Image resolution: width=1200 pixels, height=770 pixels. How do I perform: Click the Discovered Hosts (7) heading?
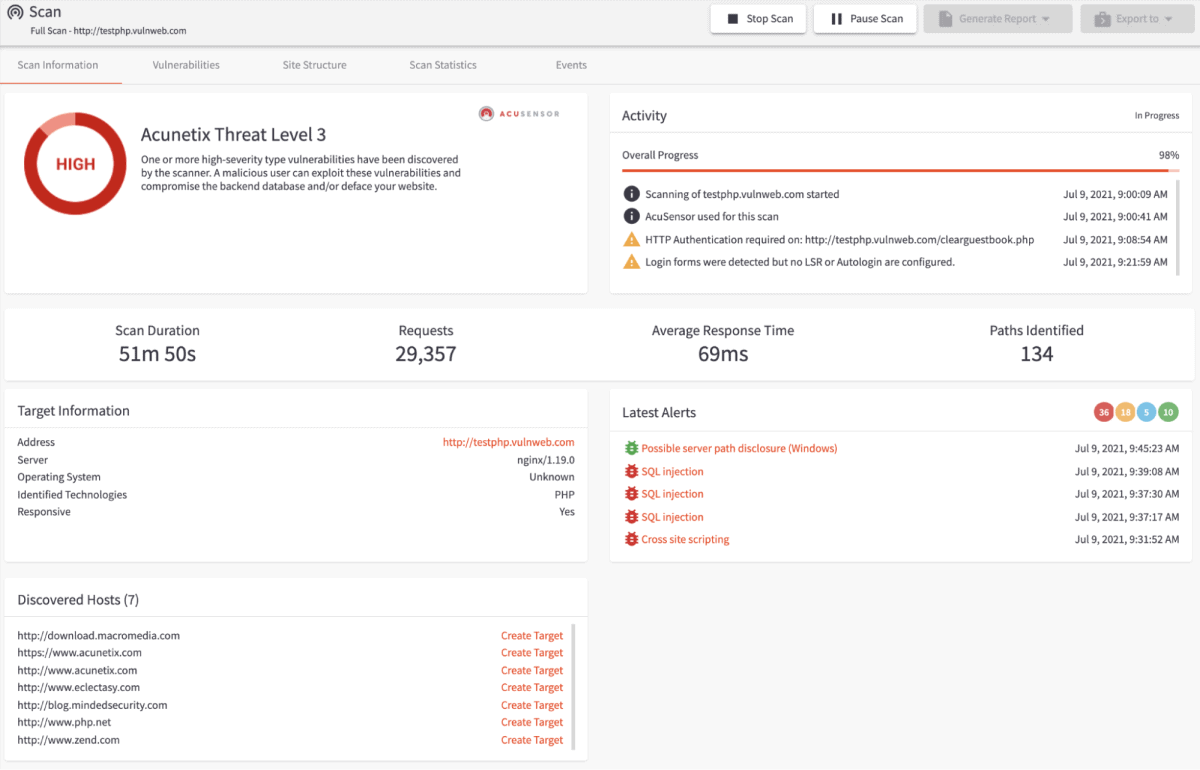[x=78, y=600]
